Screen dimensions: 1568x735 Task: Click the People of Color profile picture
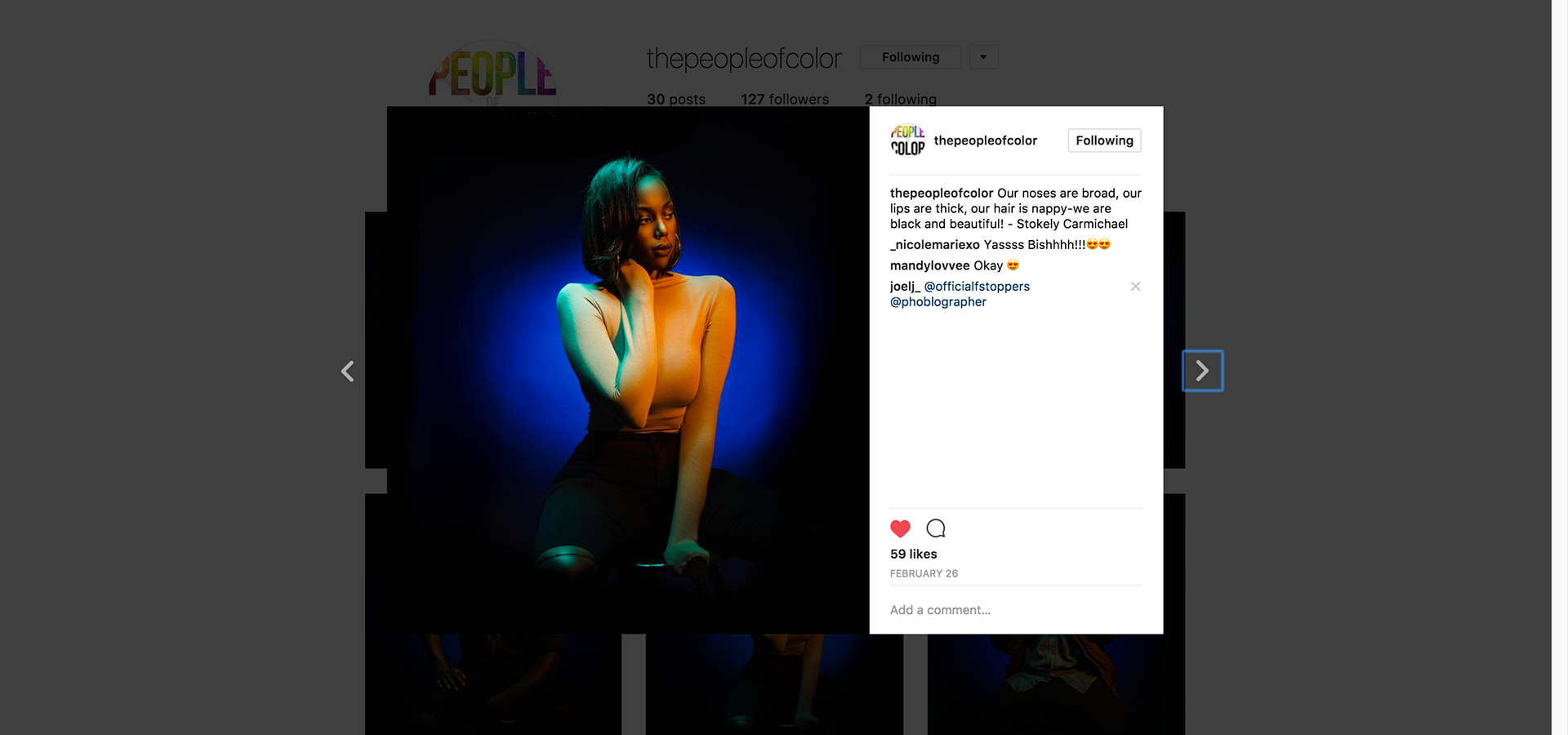[x=492, y=75]
